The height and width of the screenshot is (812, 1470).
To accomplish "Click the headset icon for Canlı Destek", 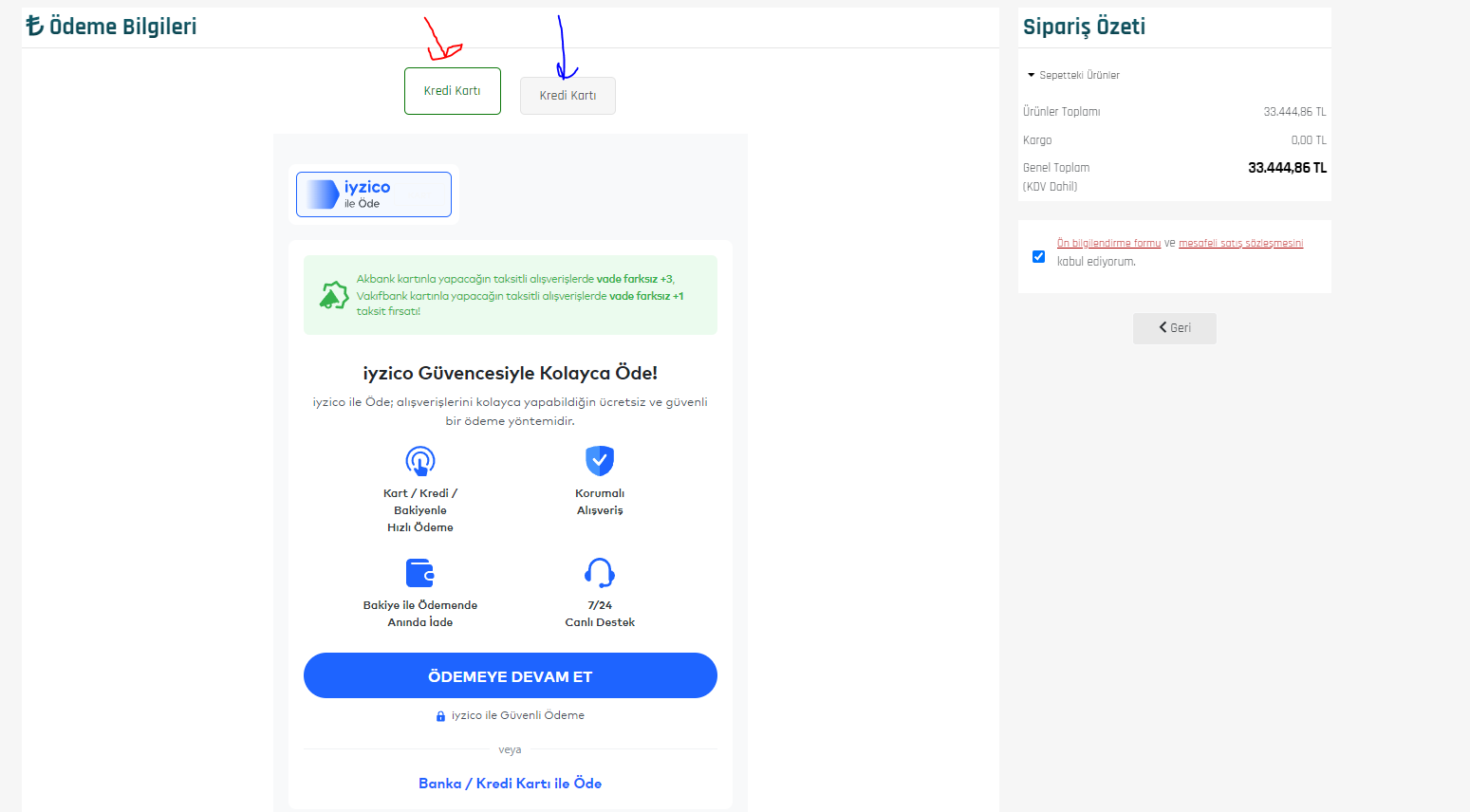I will coord(600,573).
